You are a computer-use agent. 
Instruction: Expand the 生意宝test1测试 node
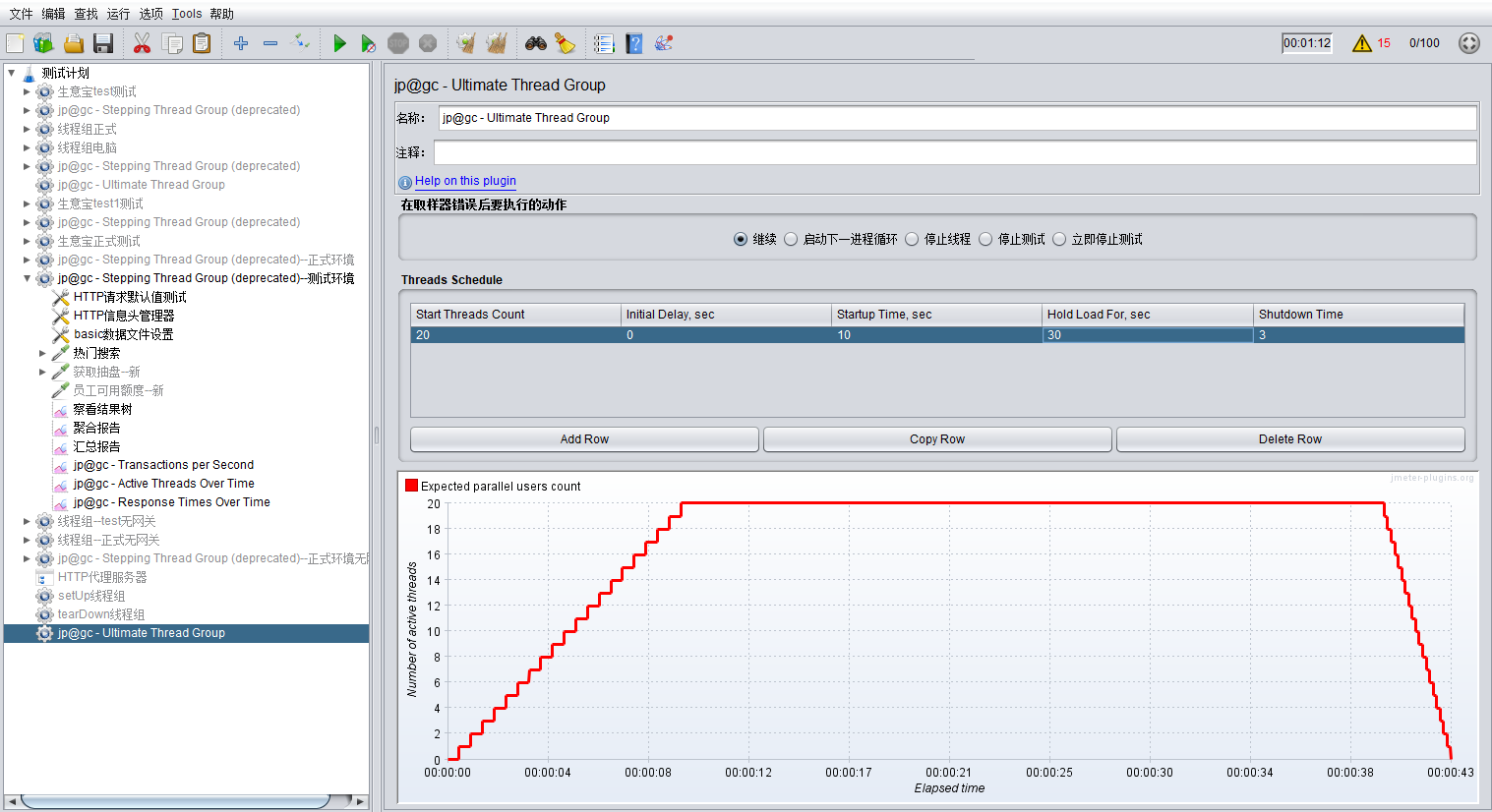[27, 203]
